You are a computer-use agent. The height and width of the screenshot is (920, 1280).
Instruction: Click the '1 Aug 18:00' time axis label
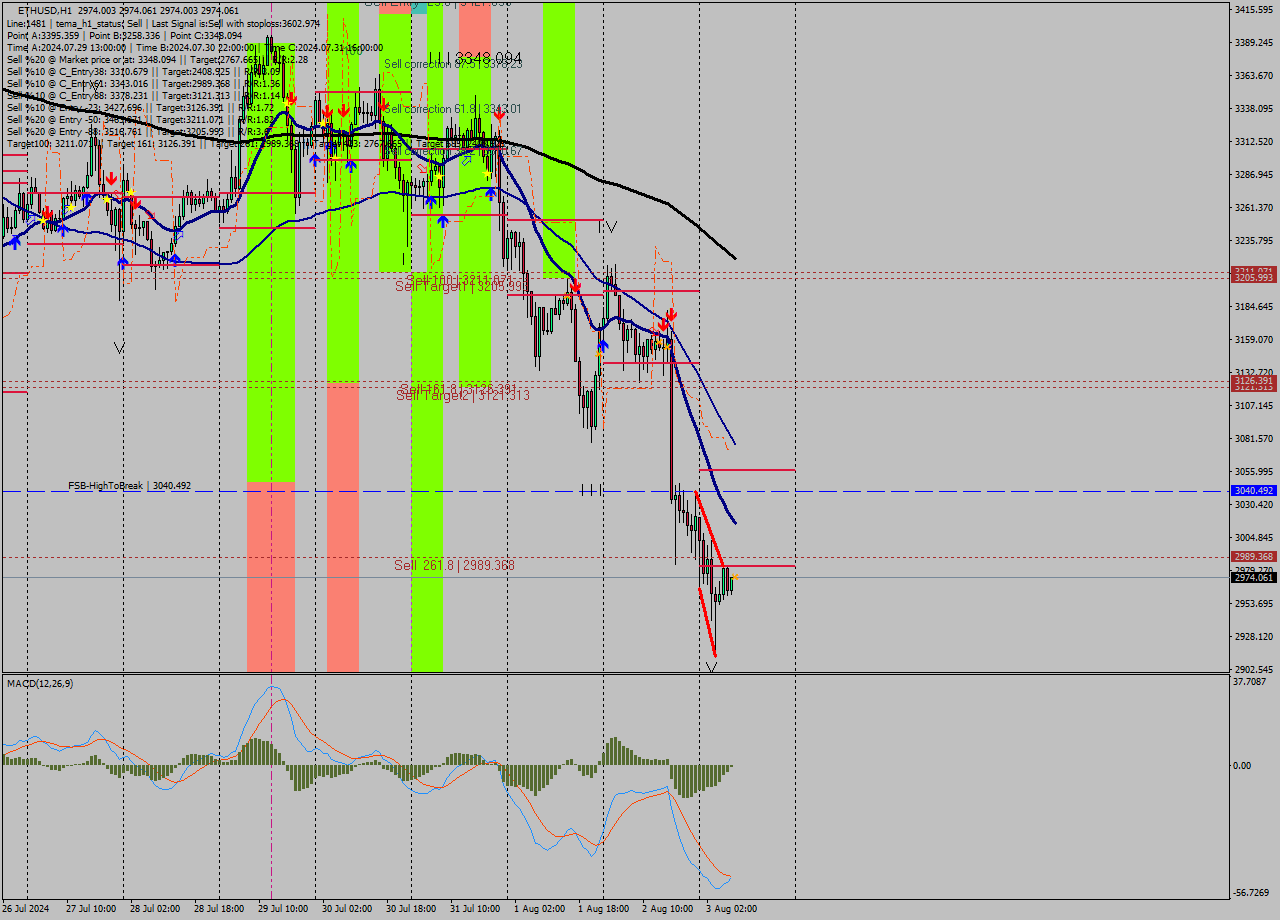[x=603, y=909]
